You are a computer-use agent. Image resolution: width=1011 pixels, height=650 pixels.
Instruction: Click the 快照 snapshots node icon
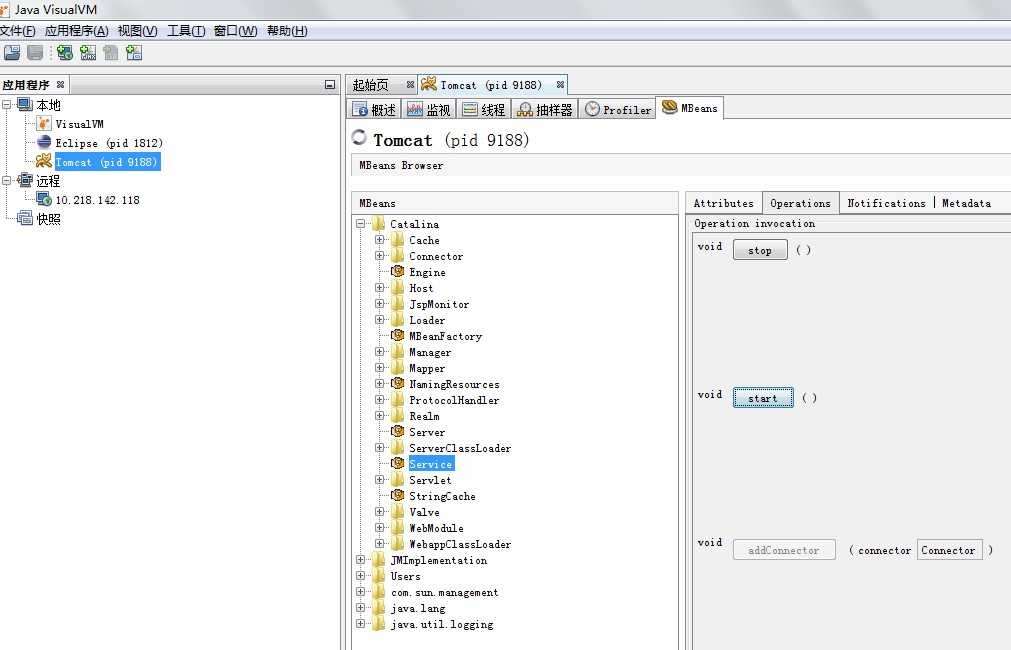25,218
